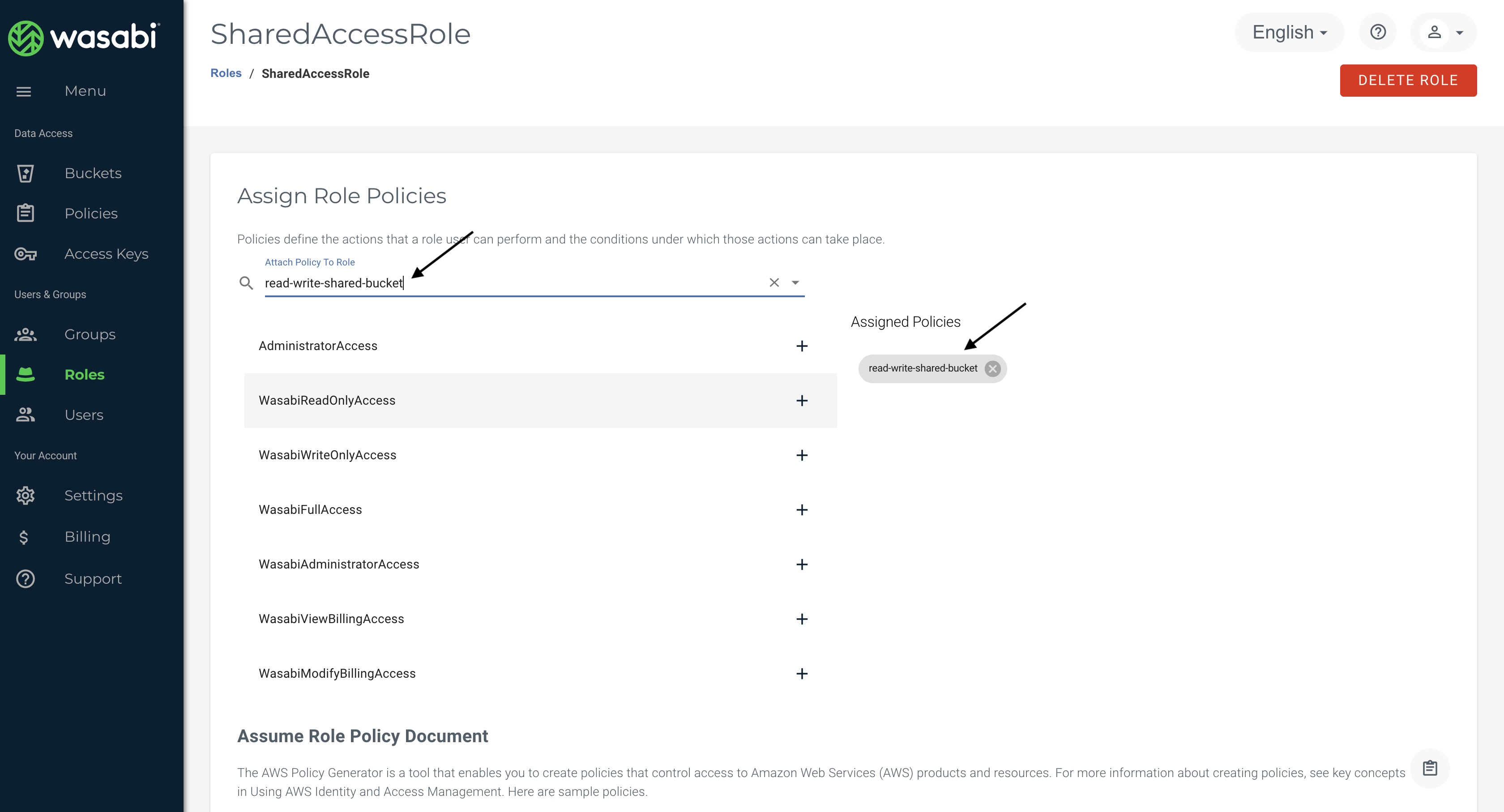Click the Wasabi logo
The height and width of the screenshot is (812, 1504).
84,38
